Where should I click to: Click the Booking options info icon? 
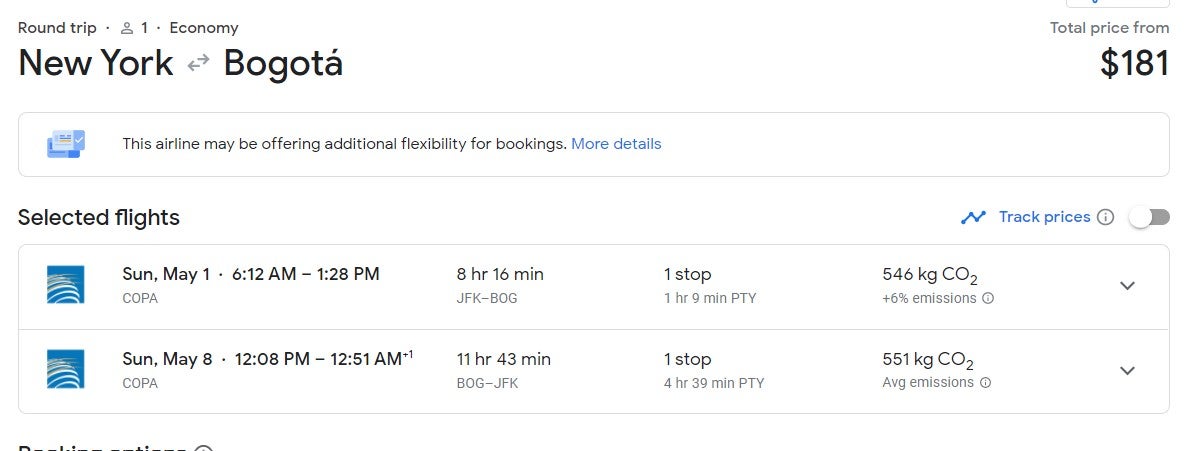pyautogui.click(x=203, y=448)
